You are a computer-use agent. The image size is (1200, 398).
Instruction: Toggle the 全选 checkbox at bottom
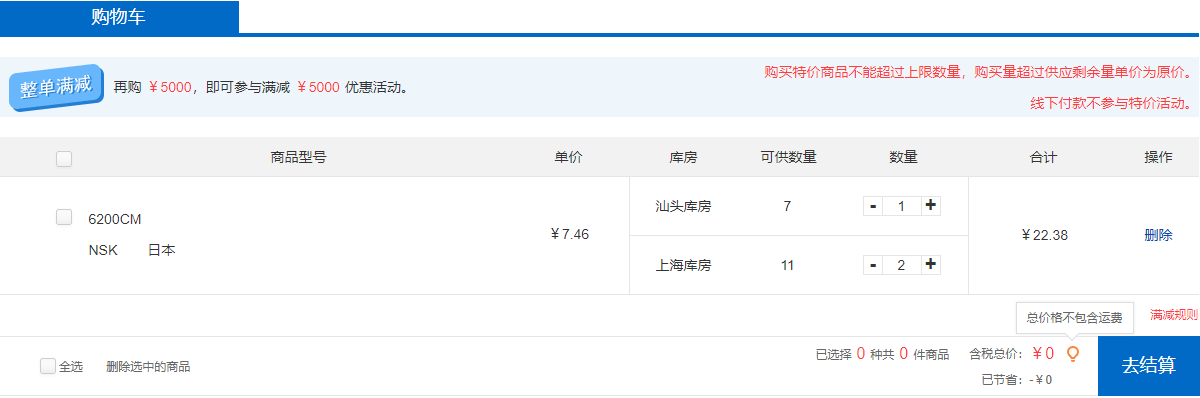(x=48, y=366)
